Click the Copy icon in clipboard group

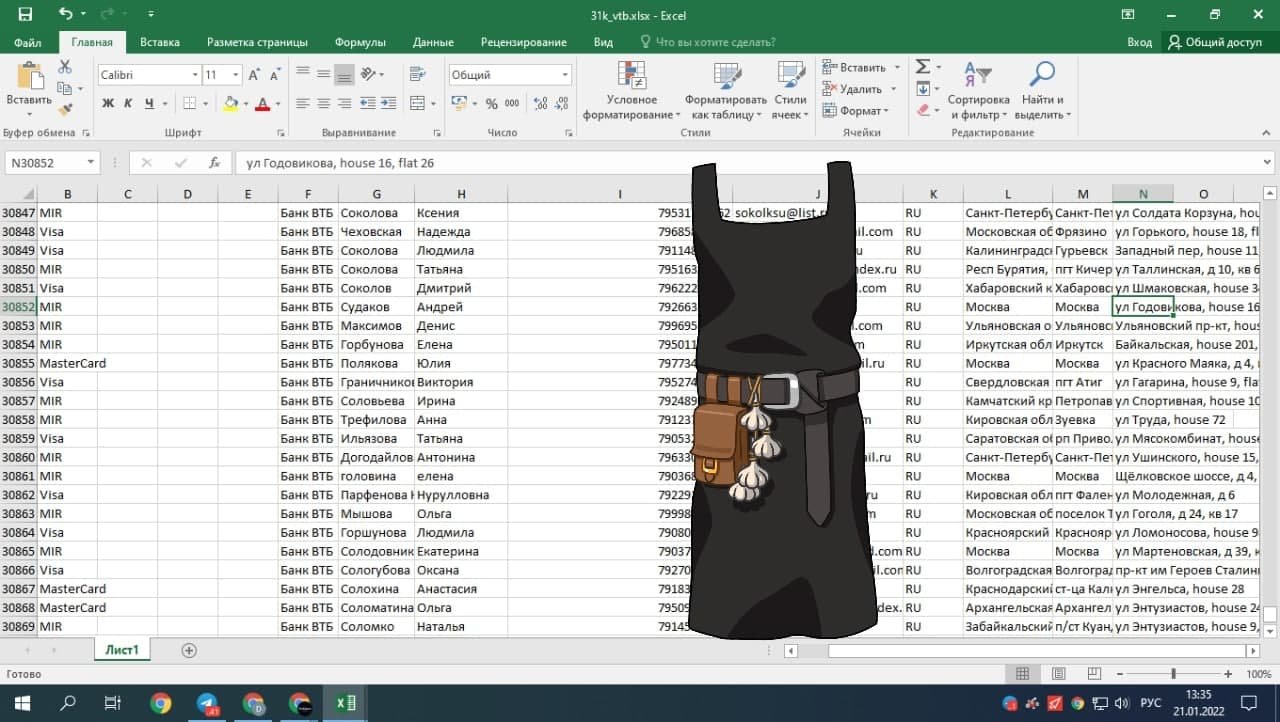(65, 89)
